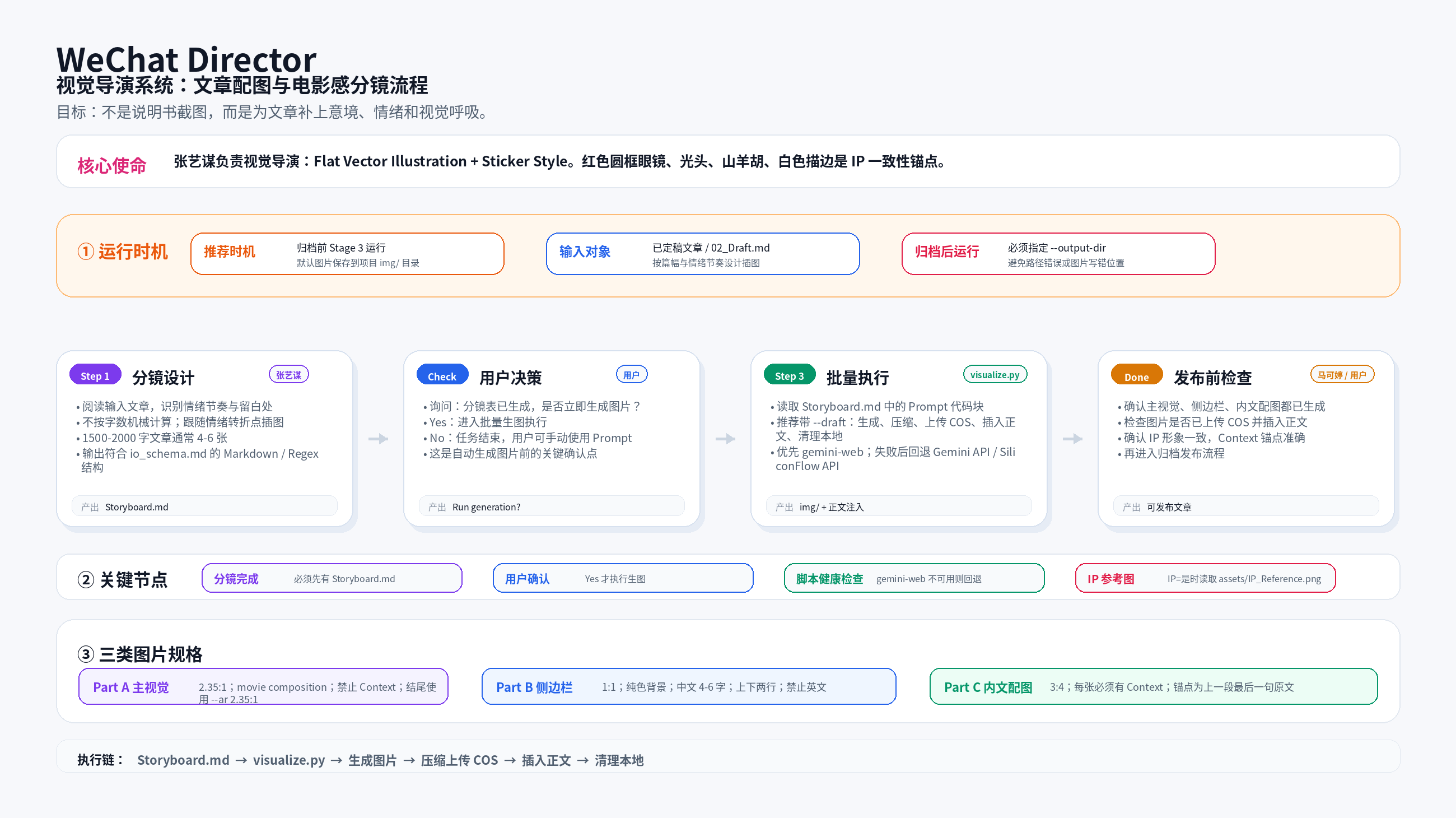Click the Run generation? output field

552,506
